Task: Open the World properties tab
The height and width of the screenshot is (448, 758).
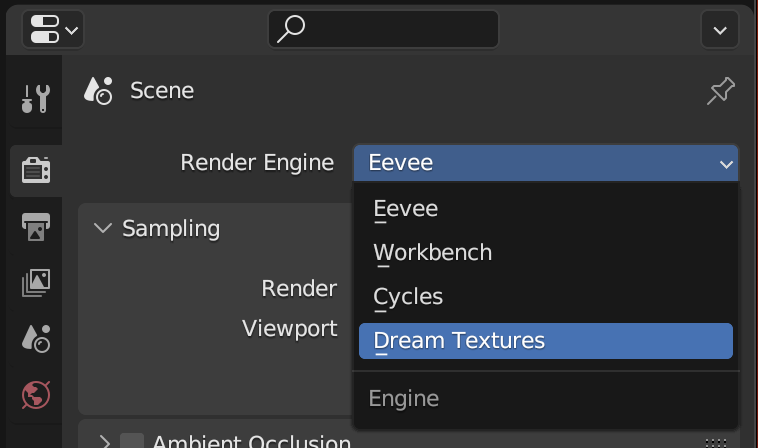Action: pyautogui.click(x=36, y=394)
